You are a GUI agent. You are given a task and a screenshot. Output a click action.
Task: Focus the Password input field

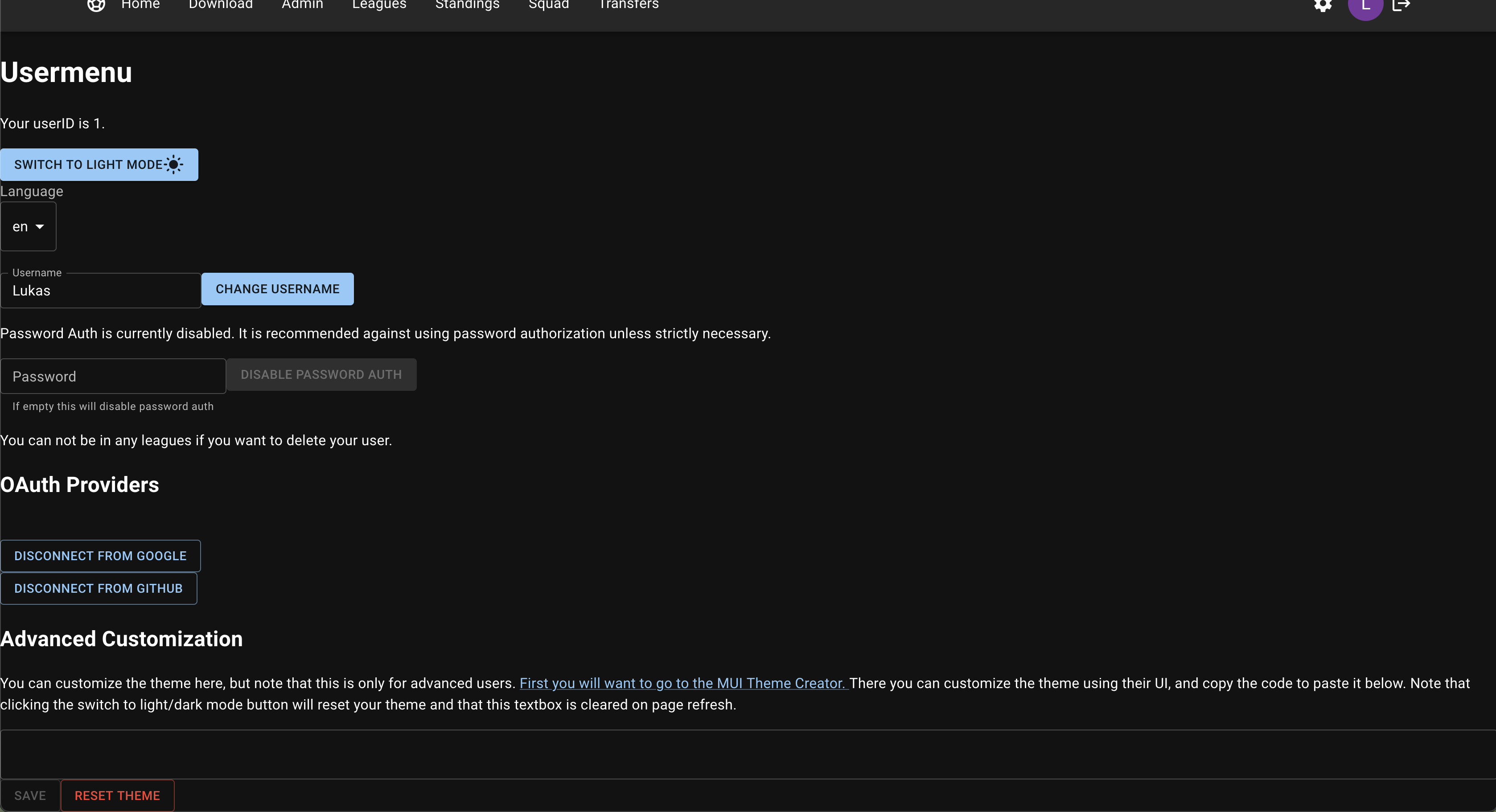click(113, 376)
